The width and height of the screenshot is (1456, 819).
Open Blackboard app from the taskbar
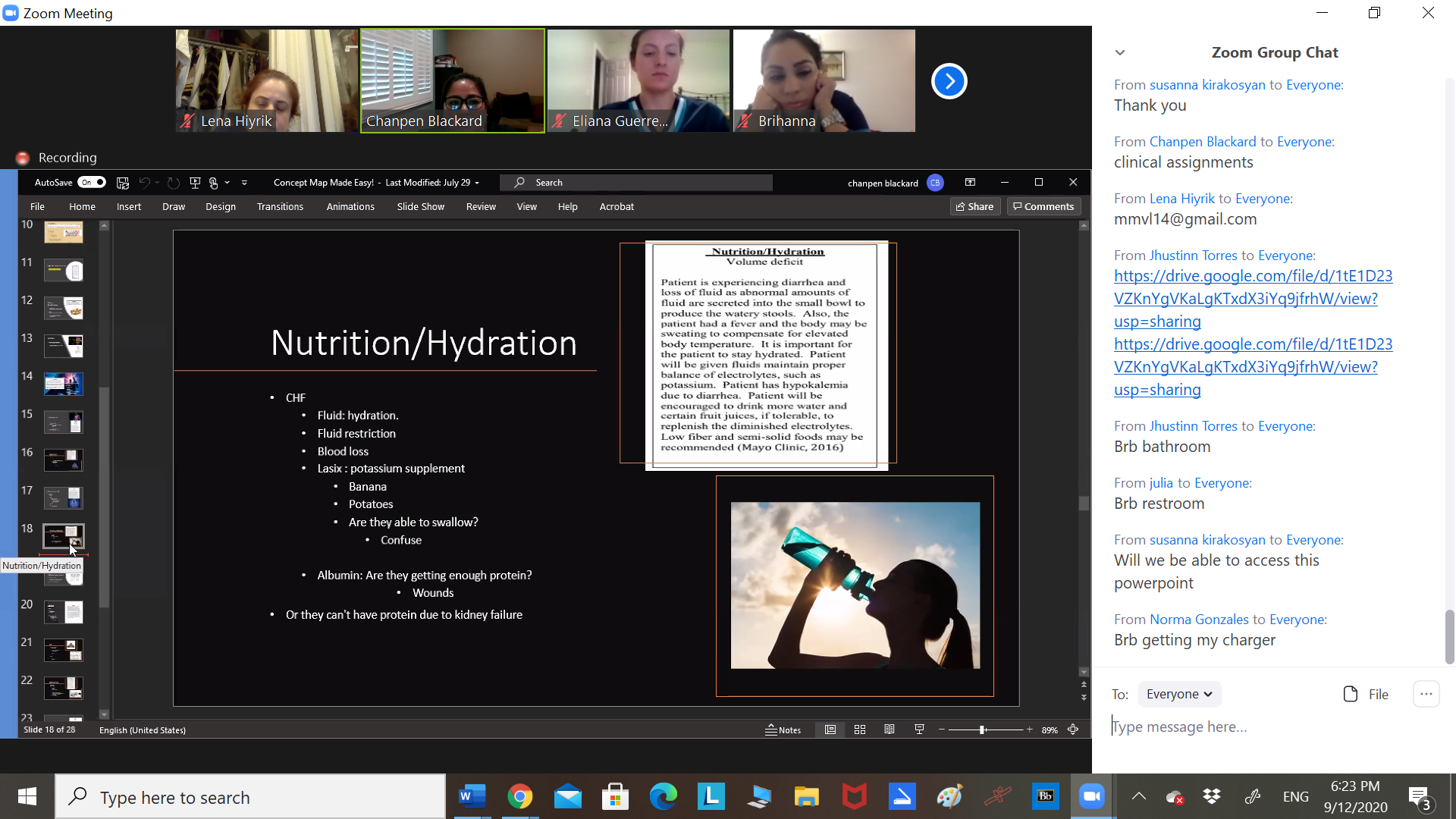(x=1045, y=796)
